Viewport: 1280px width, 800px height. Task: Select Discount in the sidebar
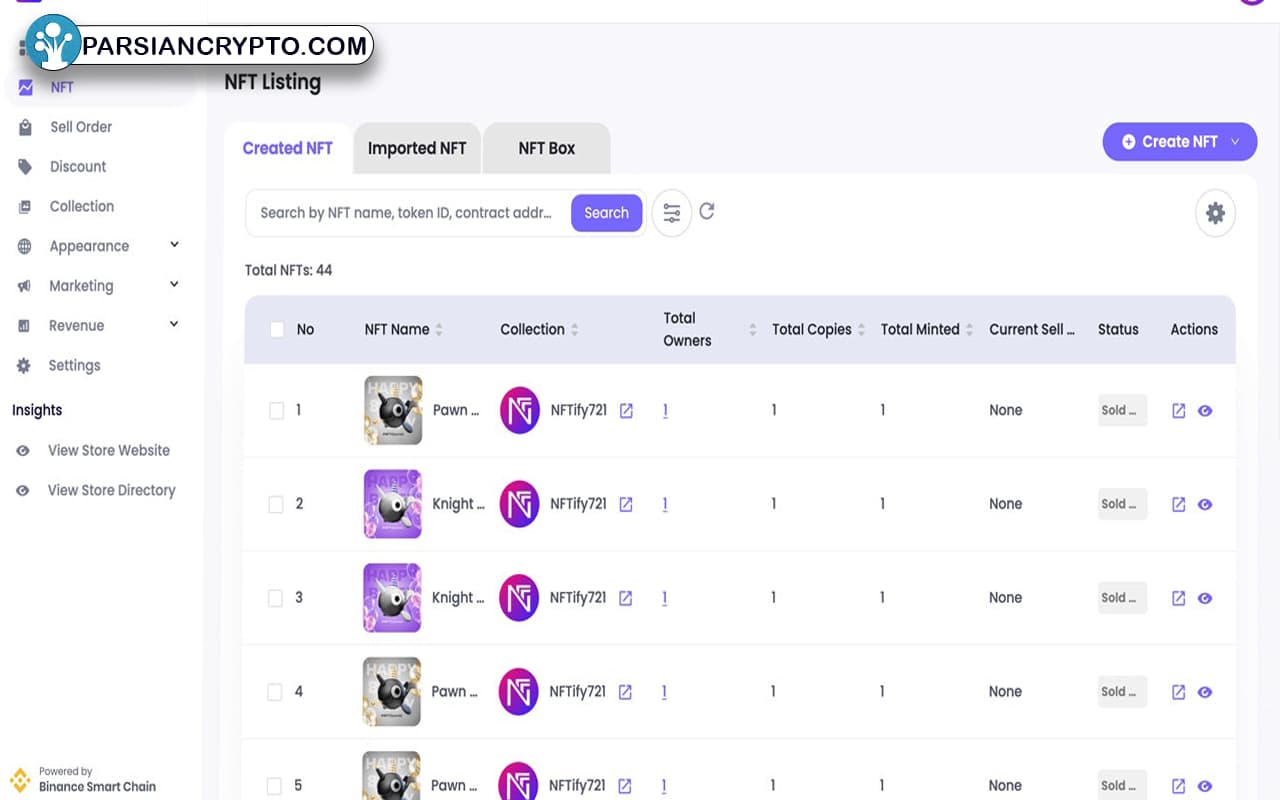[x=78, y=167]
